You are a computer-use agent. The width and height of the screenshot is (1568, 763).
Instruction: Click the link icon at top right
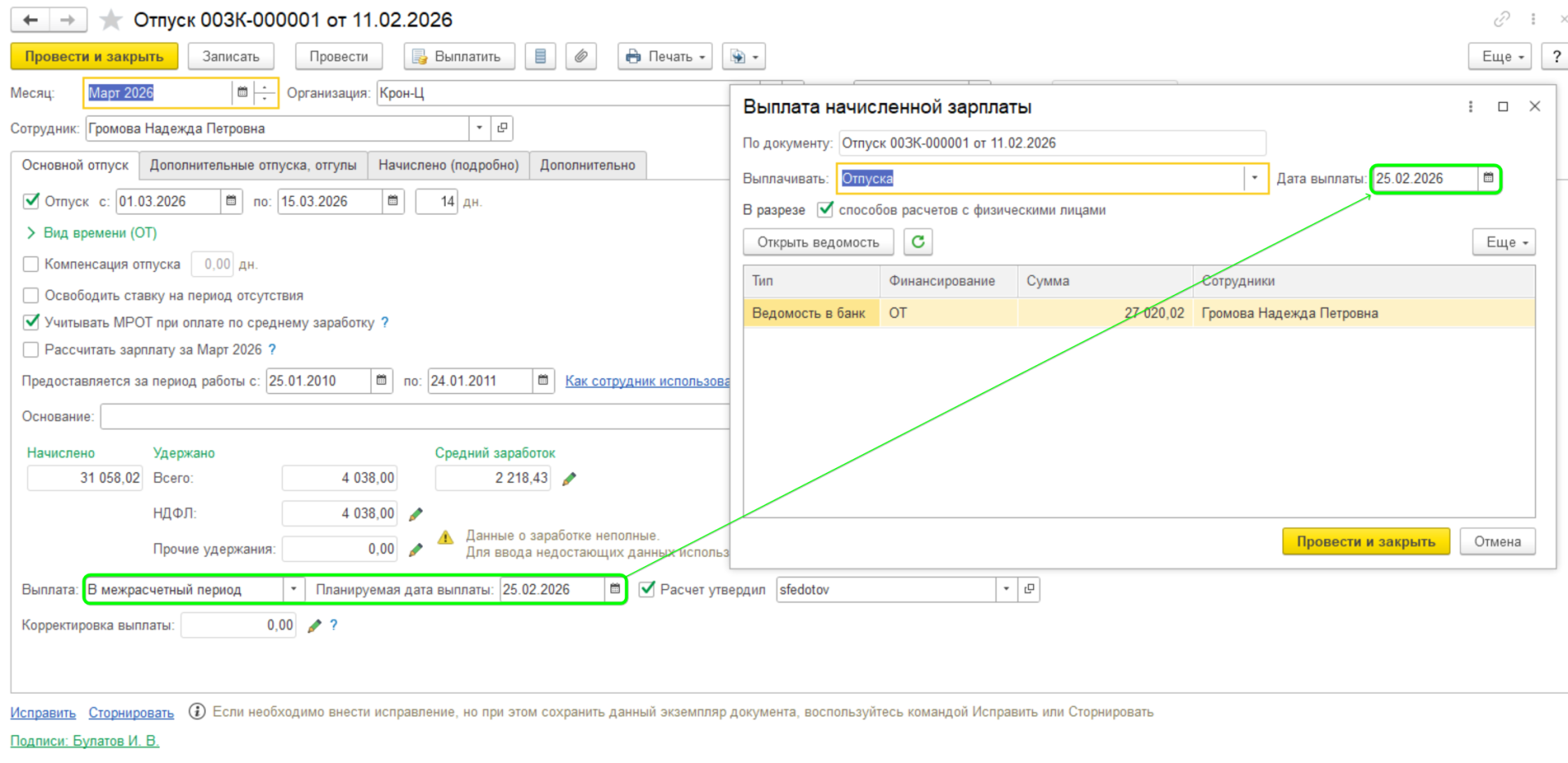pos(1501,19)
